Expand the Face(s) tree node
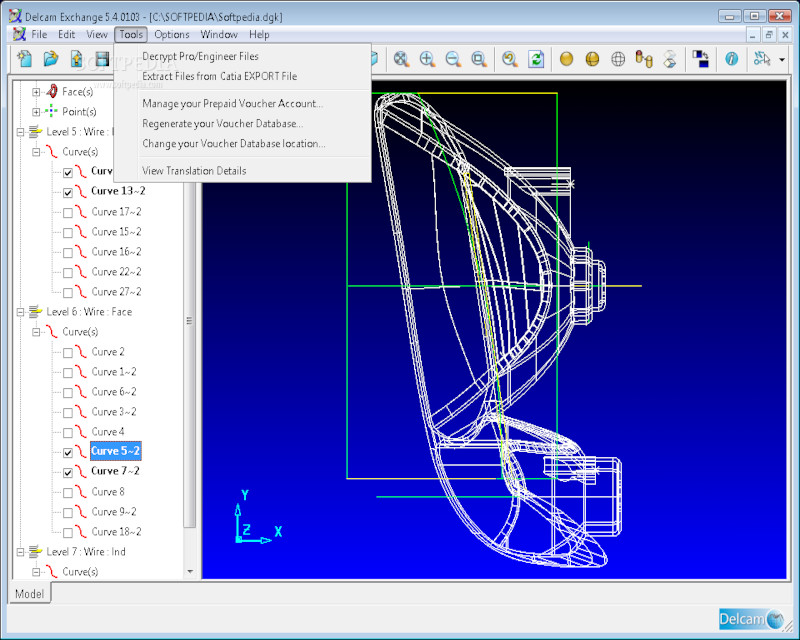This screenshot has height=640, width=800. click(36, 92)
